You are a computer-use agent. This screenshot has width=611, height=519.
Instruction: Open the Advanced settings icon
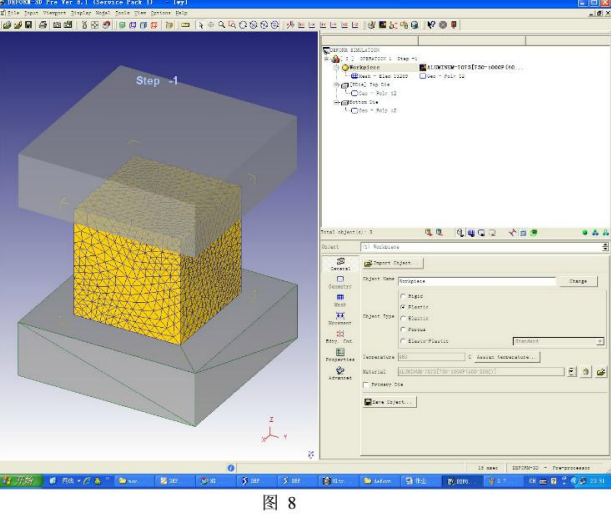coord(340,373)
